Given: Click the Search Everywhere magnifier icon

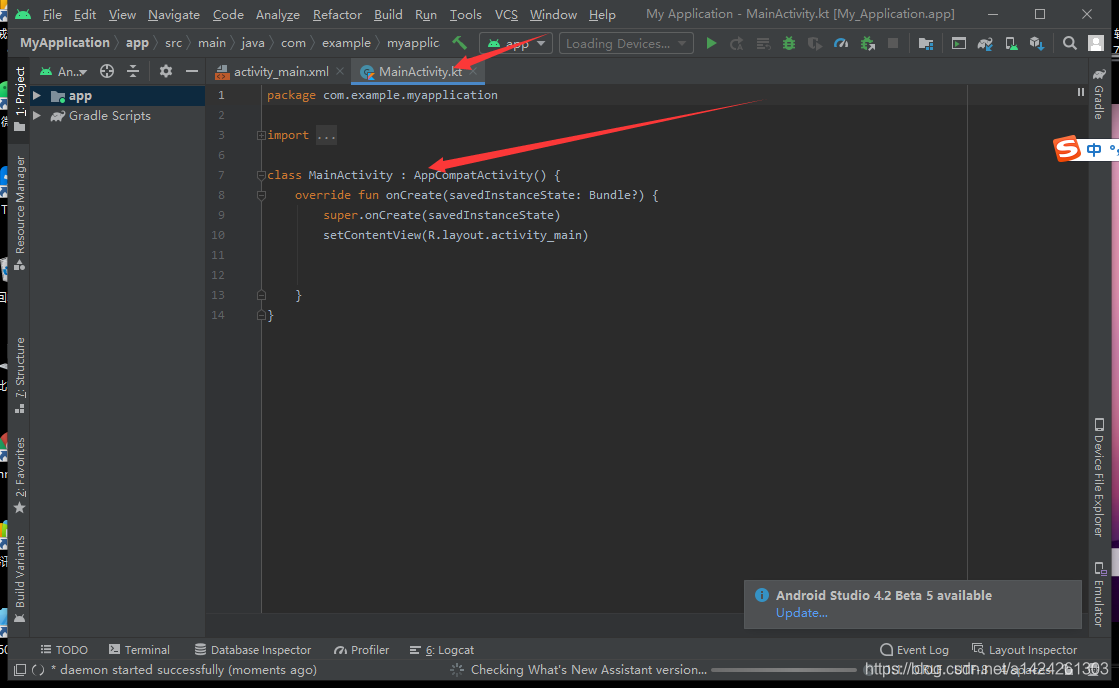Looking at the screenshot, I should (x=1069, y=44).
